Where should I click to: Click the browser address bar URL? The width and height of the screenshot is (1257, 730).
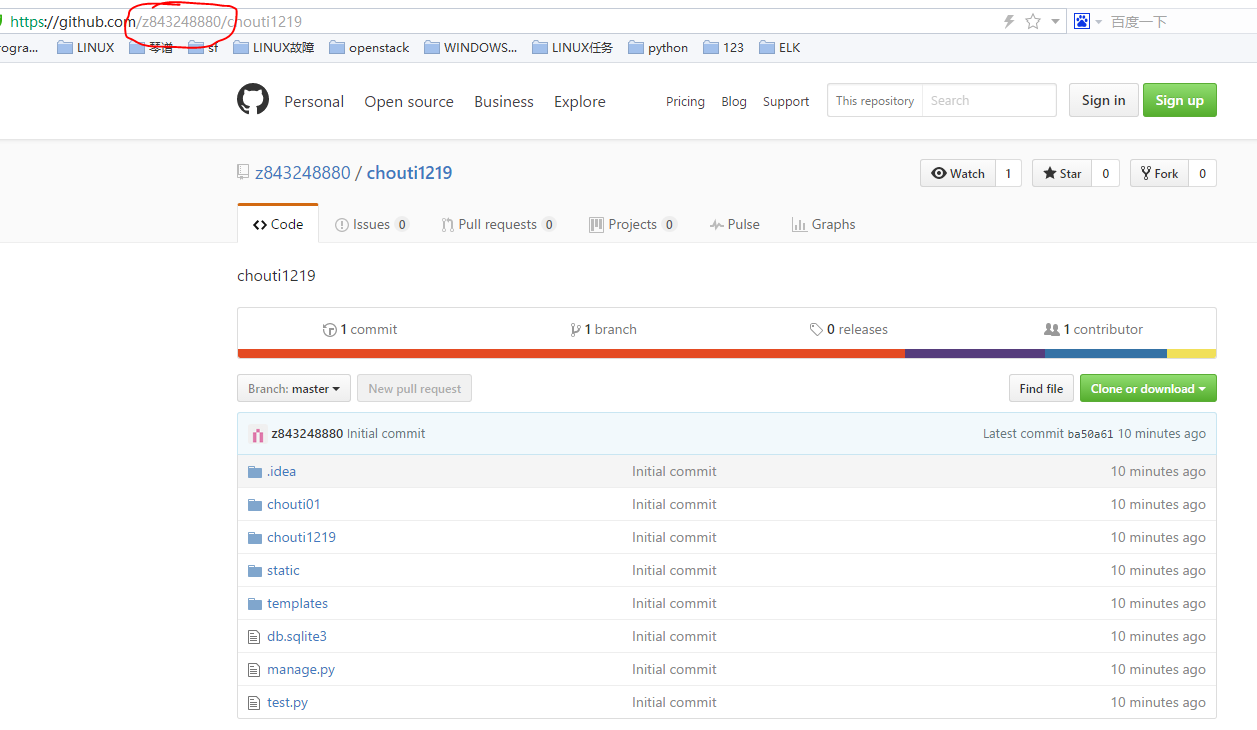pyautogui.click(x=156, y=21)
